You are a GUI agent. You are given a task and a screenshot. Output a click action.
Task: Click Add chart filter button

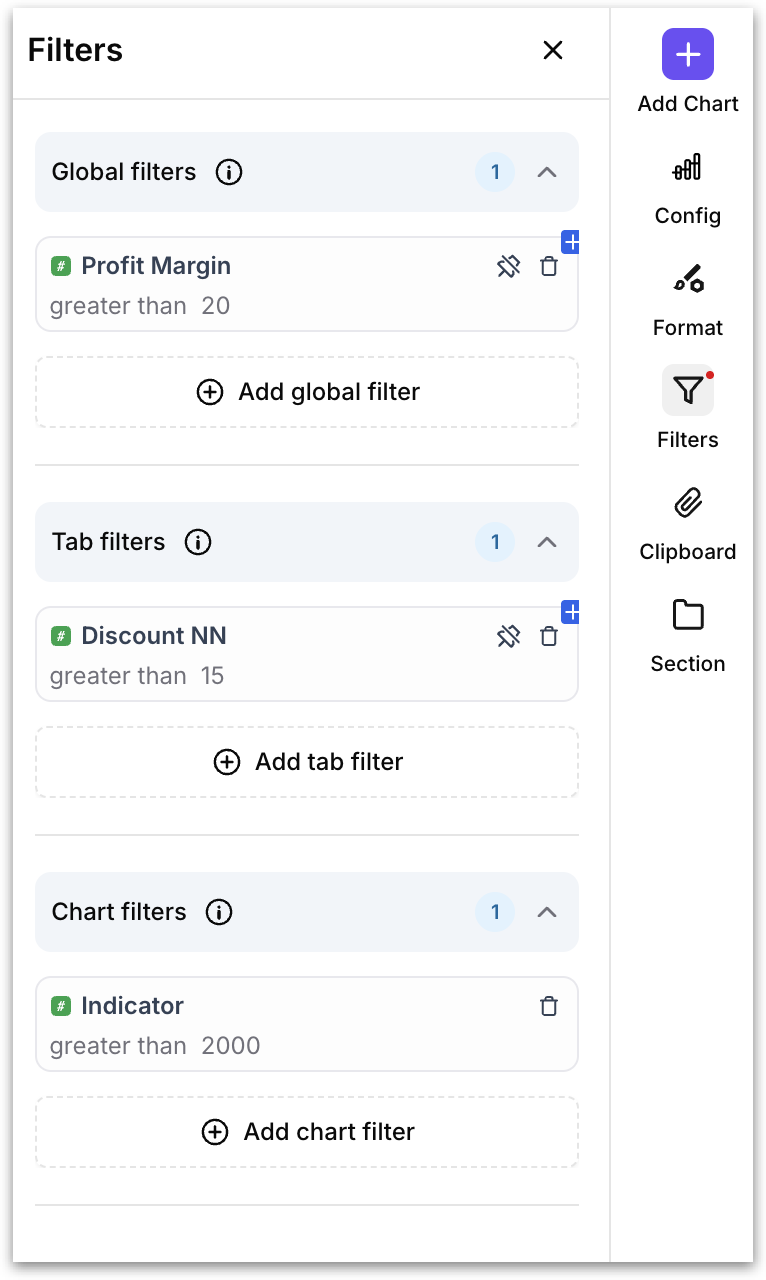(x=307, y=1132)
